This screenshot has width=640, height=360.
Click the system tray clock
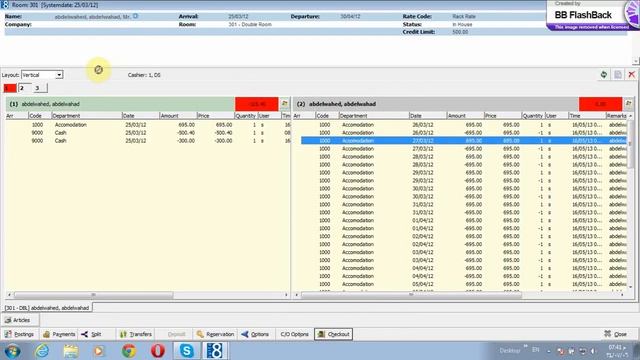coord(617,351)
